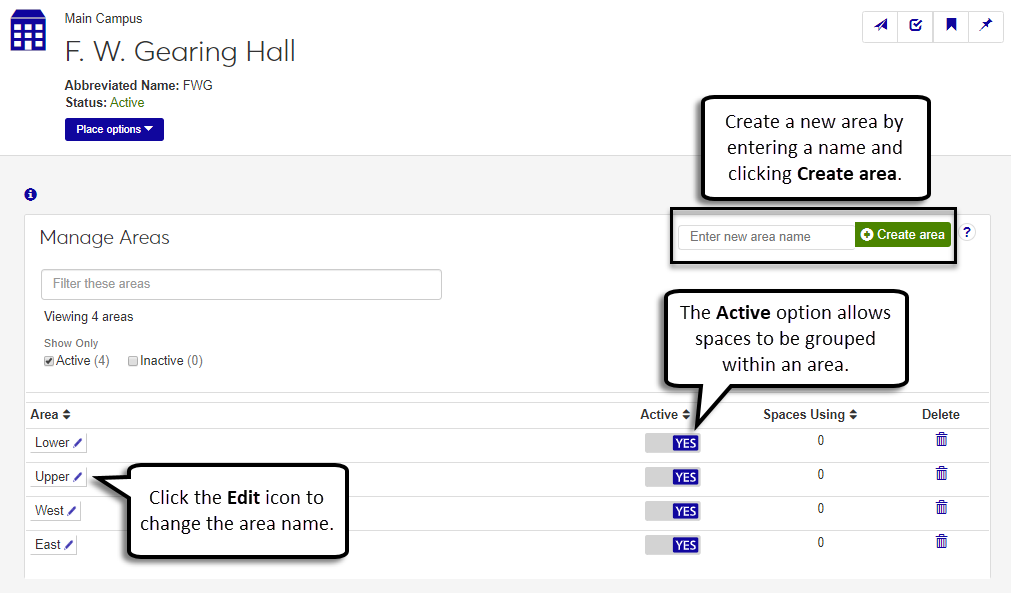1011x593 pixels.
Task: Open the Place options dropdown
Action: pyautogui.click(x=114, y=129)
